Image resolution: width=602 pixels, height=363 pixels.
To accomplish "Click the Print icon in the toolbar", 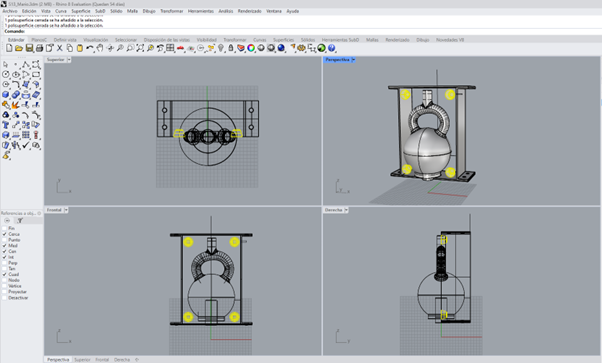I will click(x=39, y=48).
